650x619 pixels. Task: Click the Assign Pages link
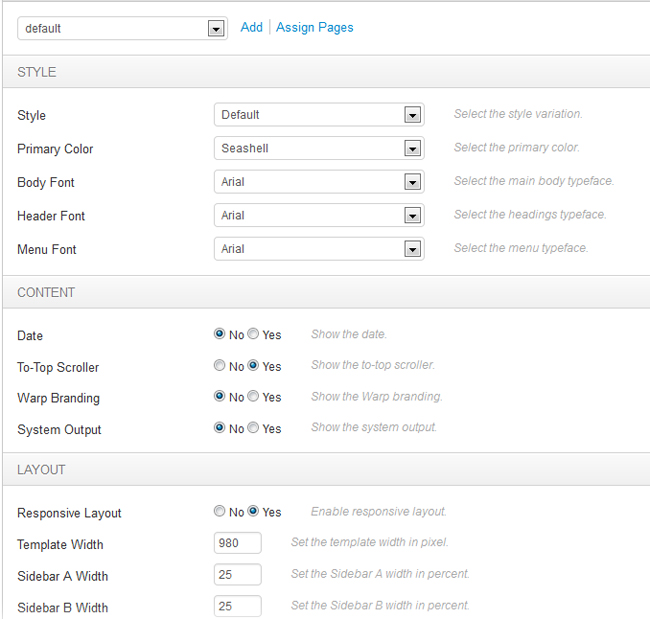click(x=315, y=27)
